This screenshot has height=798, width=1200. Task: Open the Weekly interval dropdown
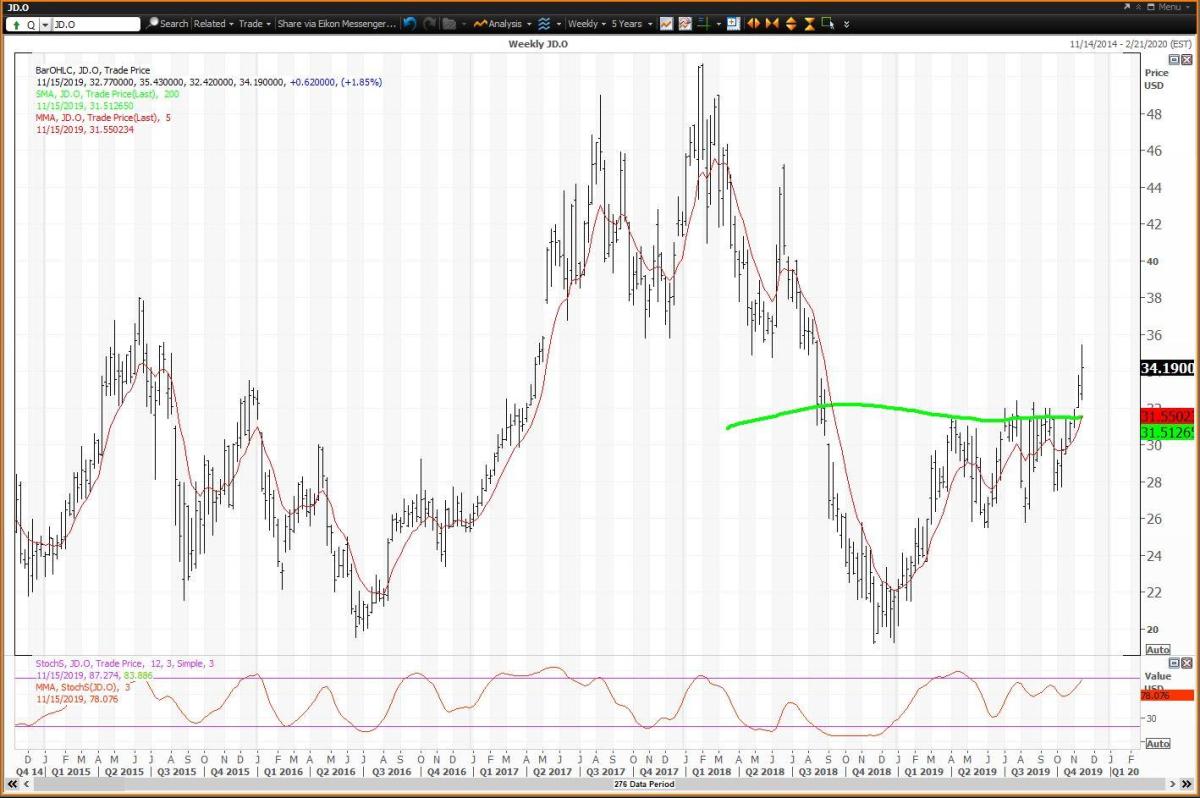585,23
